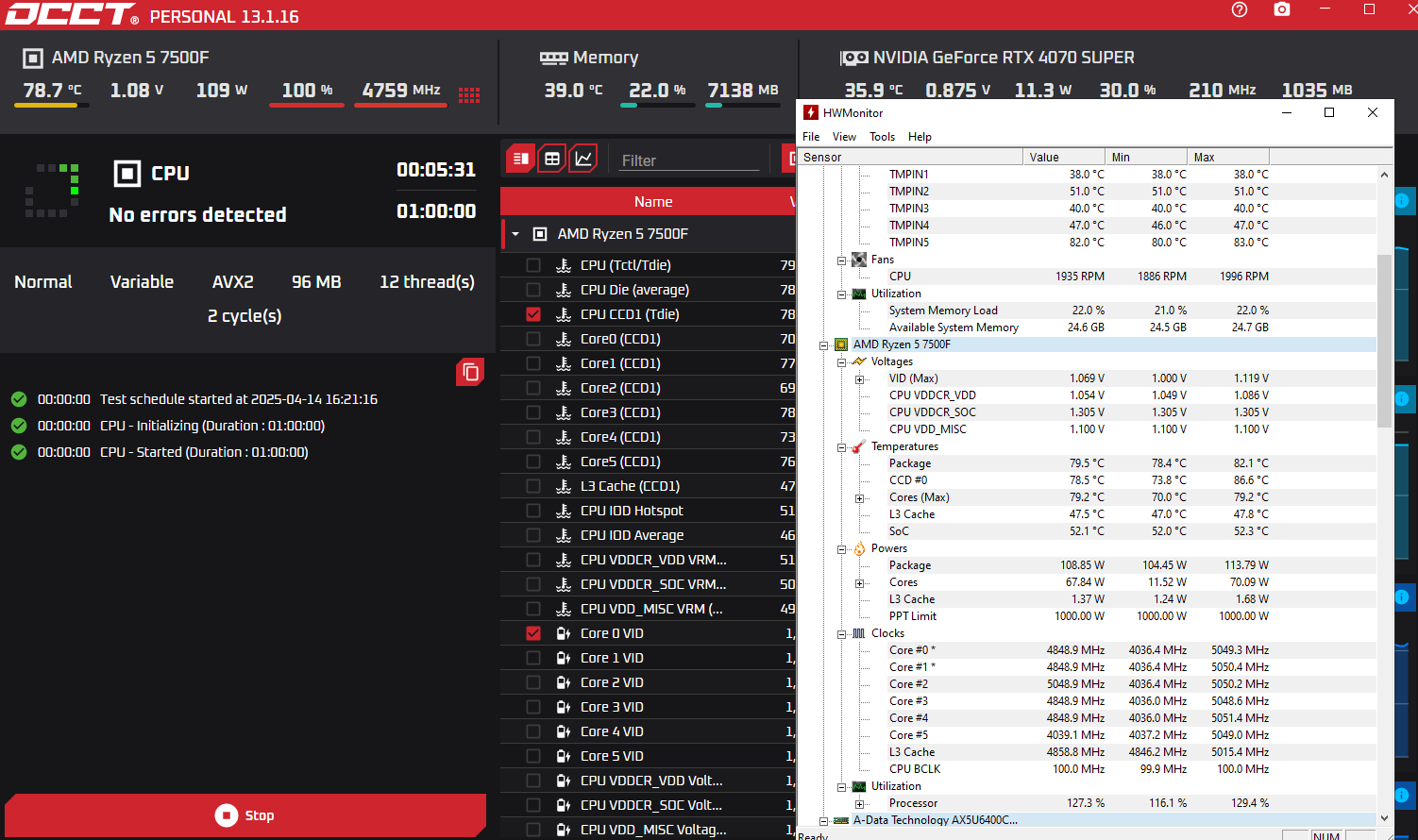
Task: Collapse the Voltages node in HWMonitor
Action: (x=841, y=362)
